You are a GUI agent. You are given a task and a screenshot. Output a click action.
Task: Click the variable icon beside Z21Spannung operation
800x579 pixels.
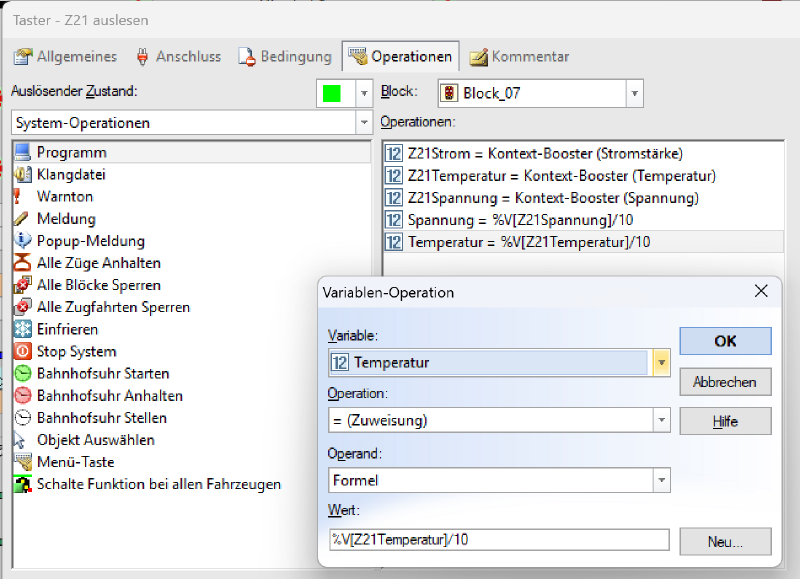click(393, 197)
